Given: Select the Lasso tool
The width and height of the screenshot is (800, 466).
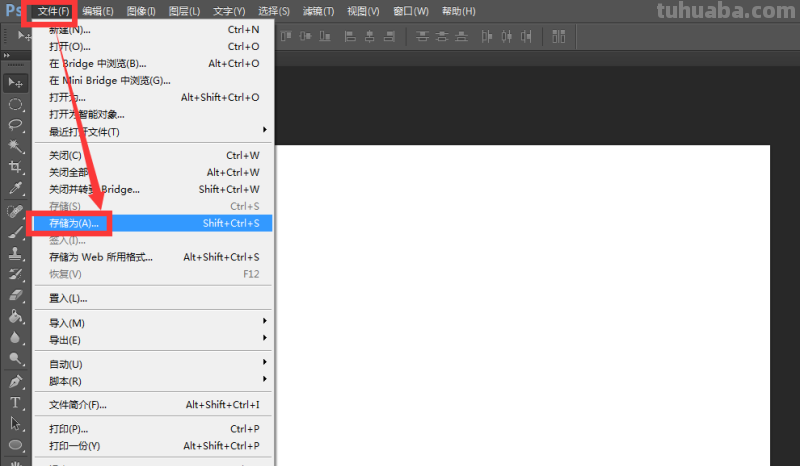Looking at the screenshot, I should tap(16, 124).
